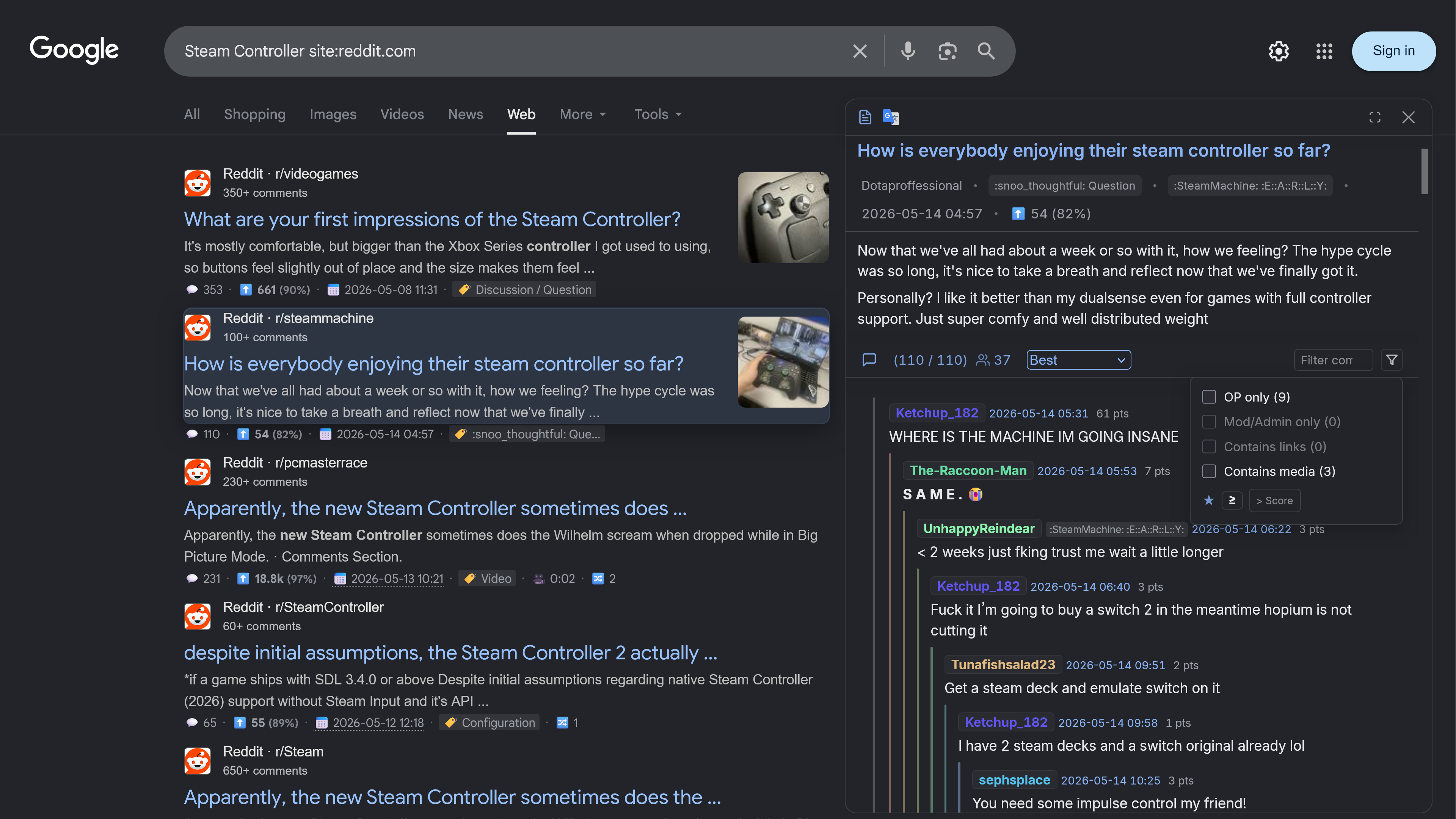Click the video camera icon beside 0:02
This screenshot has width=1456, height=819.
coord(539,579)
